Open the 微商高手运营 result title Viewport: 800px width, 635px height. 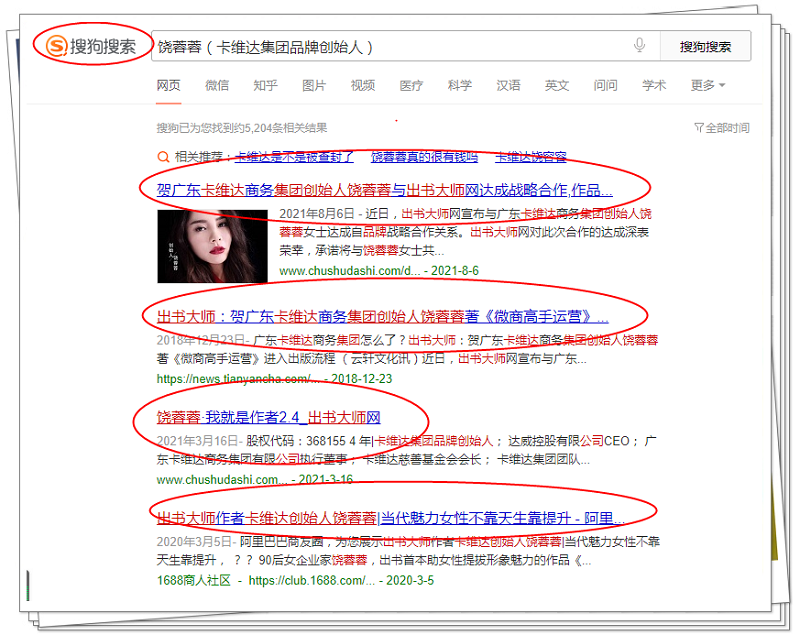pos(383,317)
